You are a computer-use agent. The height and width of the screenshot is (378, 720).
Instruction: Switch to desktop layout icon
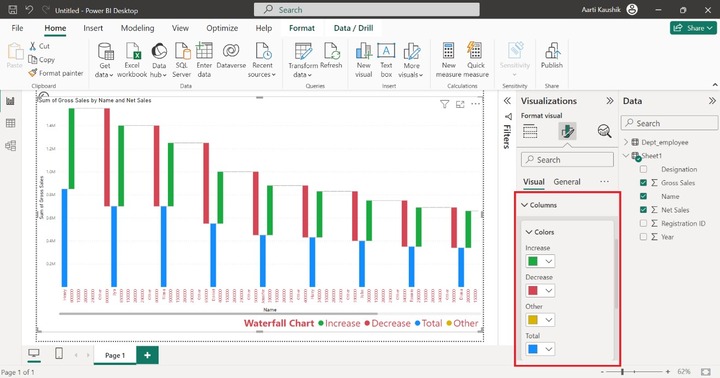[34, 354]
